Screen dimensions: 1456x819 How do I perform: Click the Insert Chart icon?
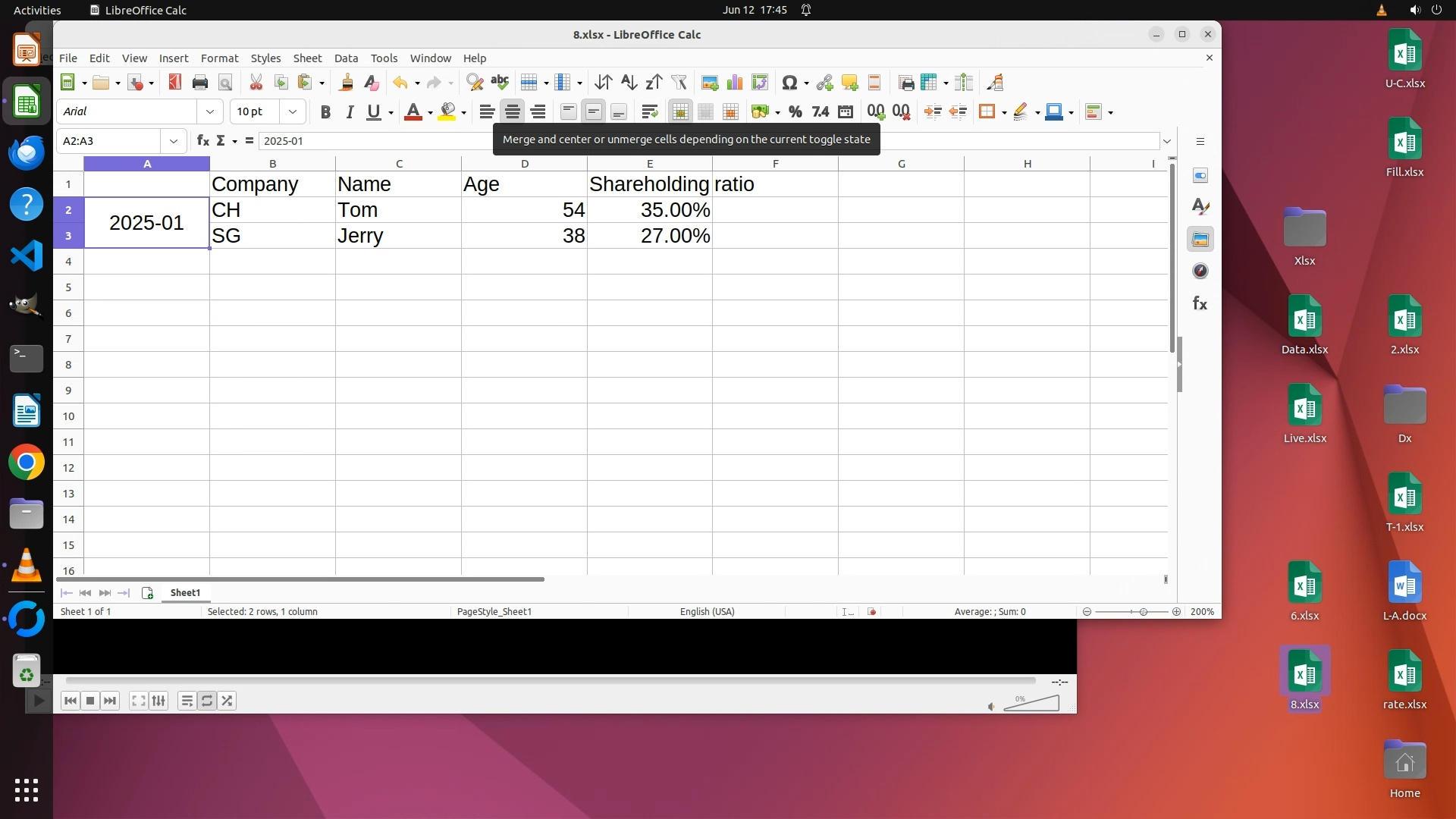[x=734, y=83]
